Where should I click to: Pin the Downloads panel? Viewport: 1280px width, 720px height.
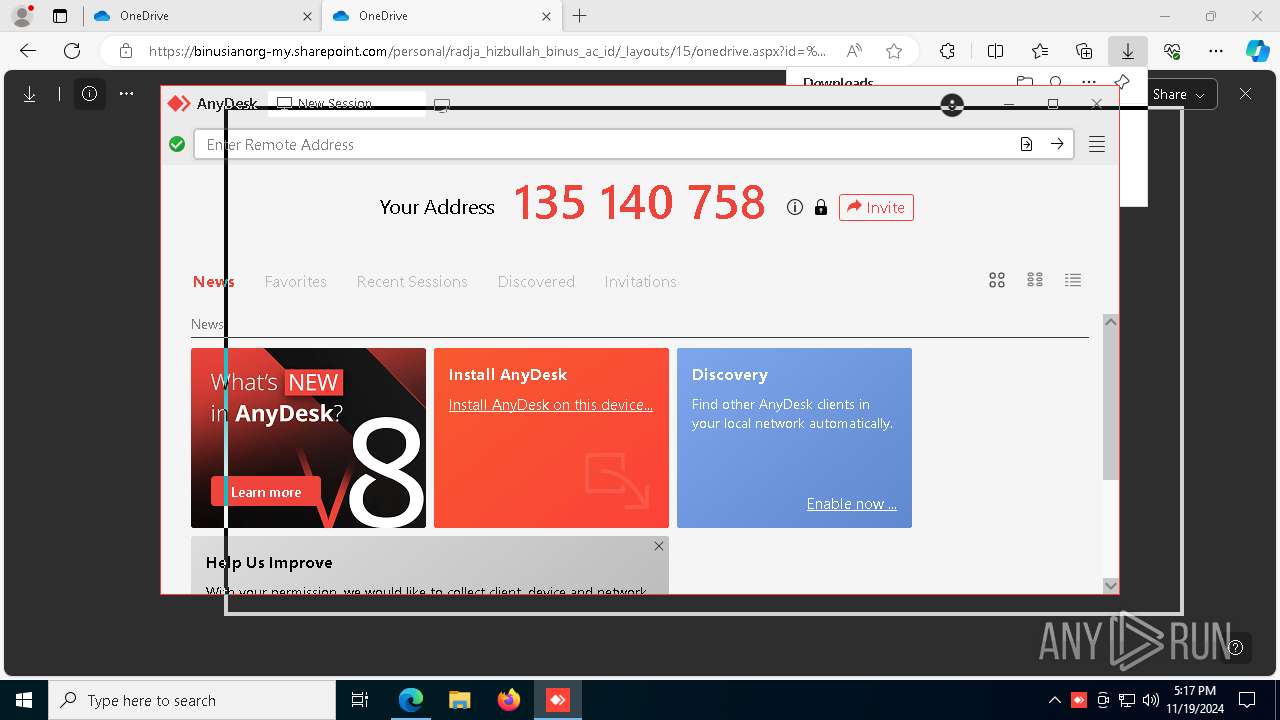tap(1122, 82)
